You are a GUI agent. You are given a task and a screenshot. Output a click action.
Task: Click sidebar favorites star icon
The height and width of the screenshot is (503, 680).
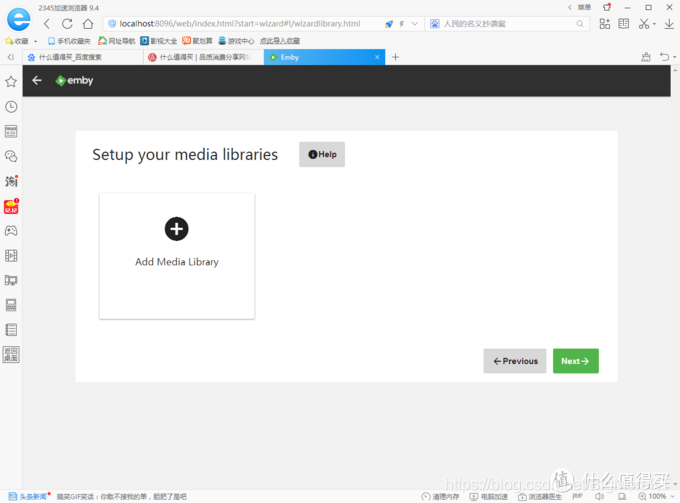(11, 82)
